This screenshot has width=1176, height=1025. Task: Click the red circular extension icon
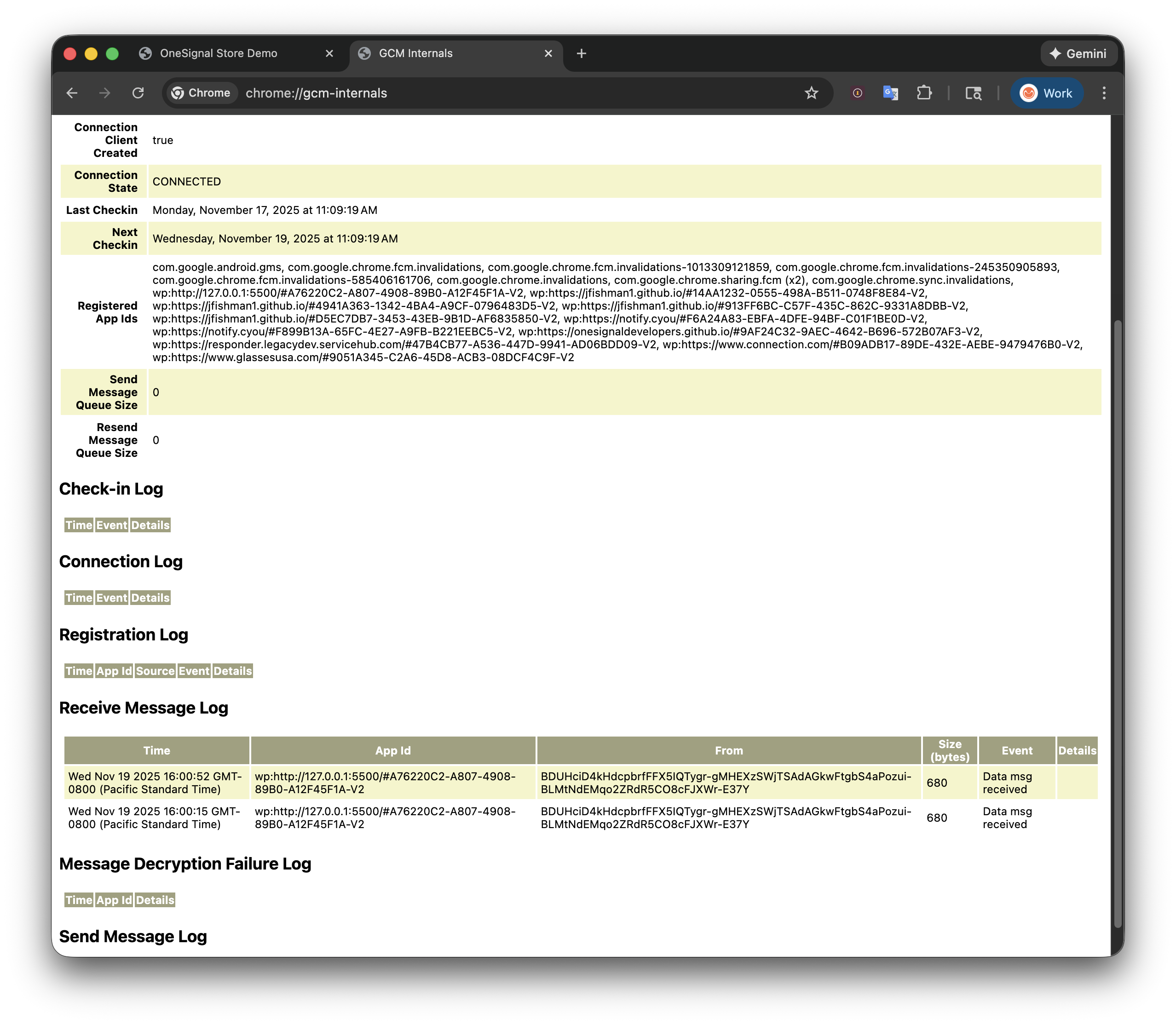point(857,93)
